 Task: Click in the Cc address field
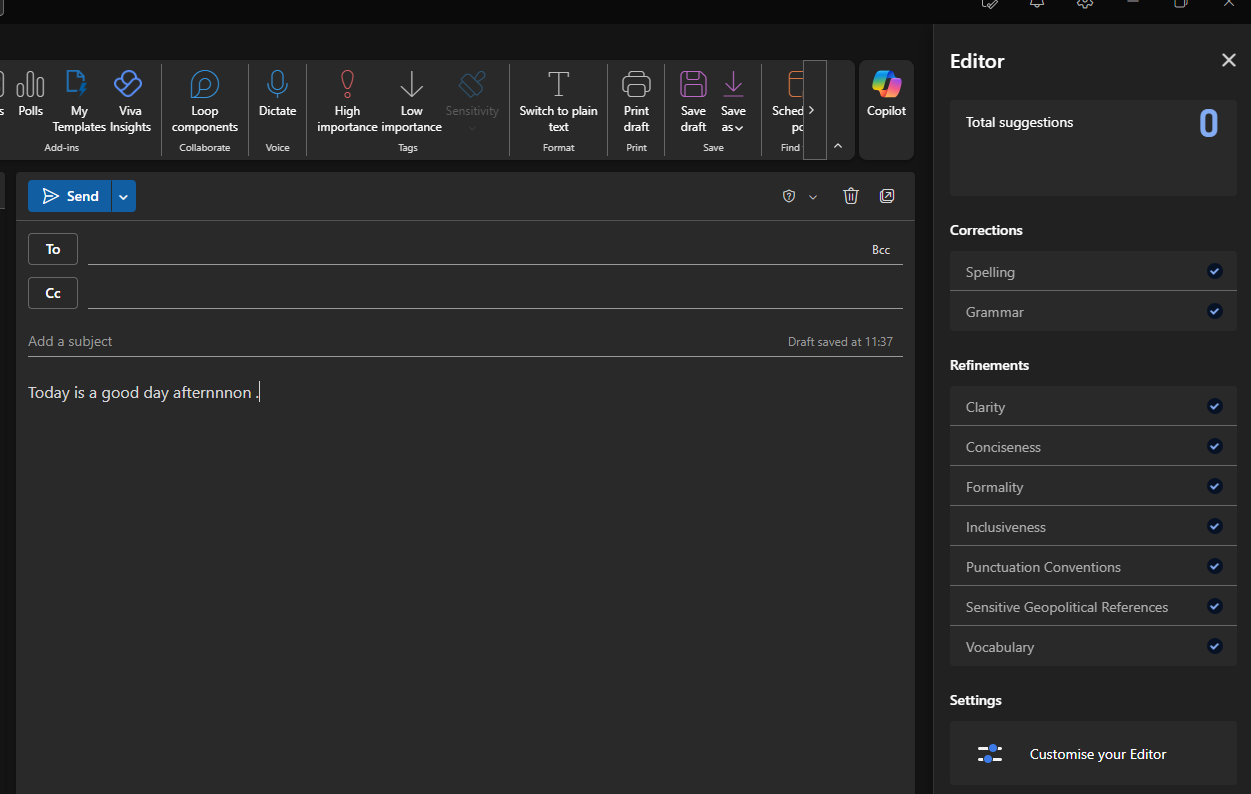495,293
